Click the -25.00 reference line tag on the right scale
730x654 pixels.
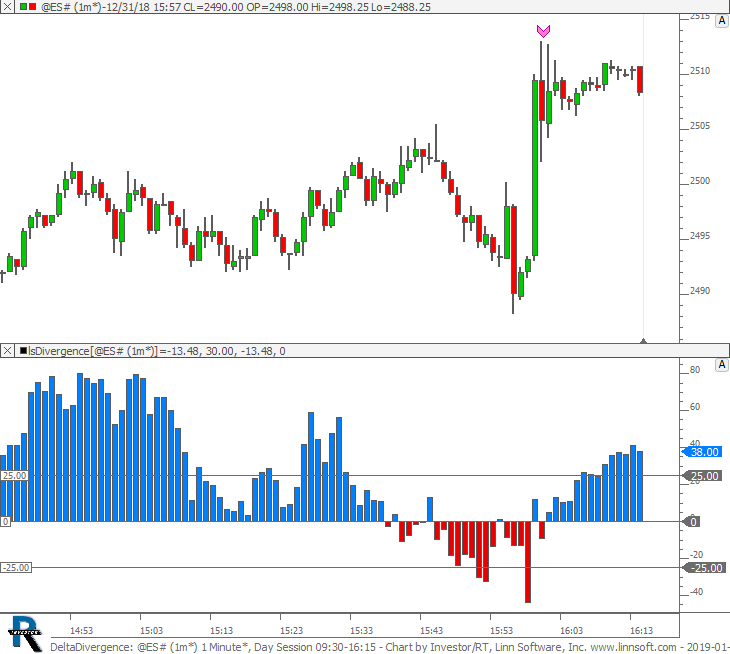point(702,568)
